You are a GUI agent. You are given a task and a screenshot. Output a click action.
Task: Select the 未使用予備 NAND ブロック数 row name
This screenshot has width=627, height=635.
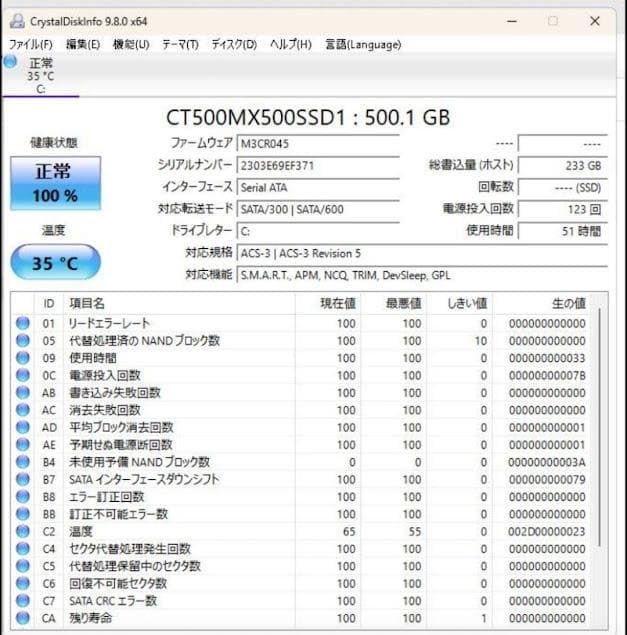139,462
